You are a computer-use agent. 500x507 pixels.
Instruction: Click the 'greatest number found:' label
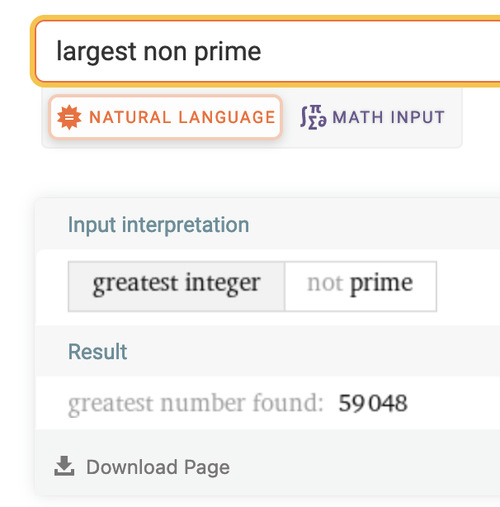(196, 404)
